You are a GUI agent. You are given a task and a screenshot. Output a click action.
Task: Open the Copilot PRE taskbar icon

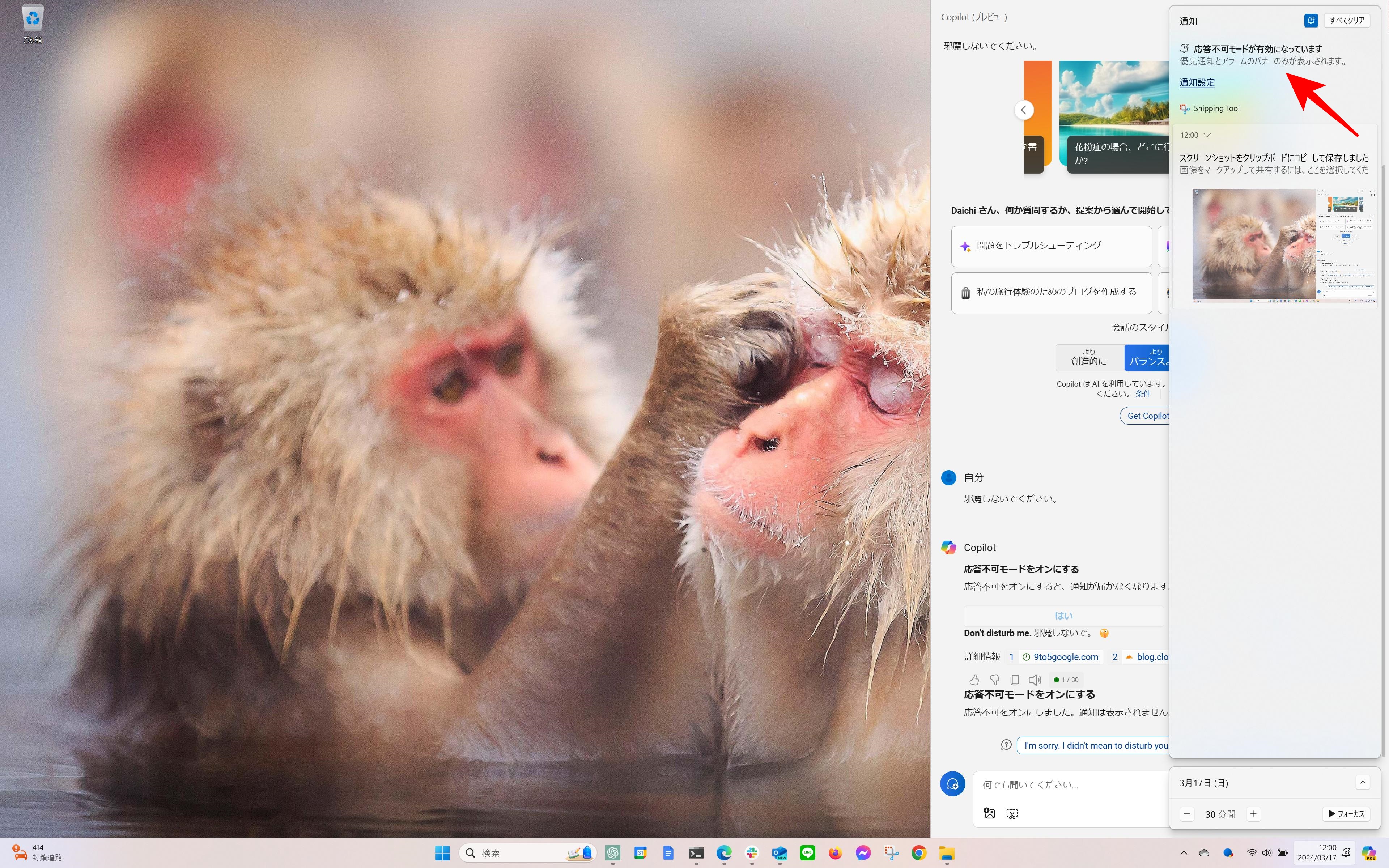tap(1369, 853)
